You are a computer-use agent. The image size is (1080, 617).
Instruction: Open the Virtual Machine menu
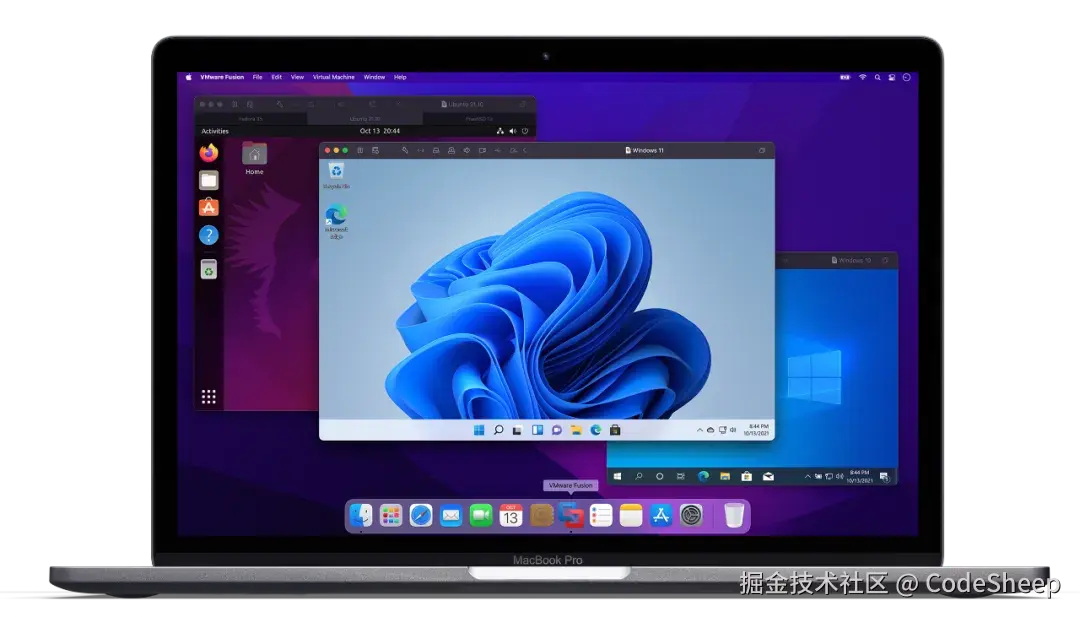click(x=333, y=77)
